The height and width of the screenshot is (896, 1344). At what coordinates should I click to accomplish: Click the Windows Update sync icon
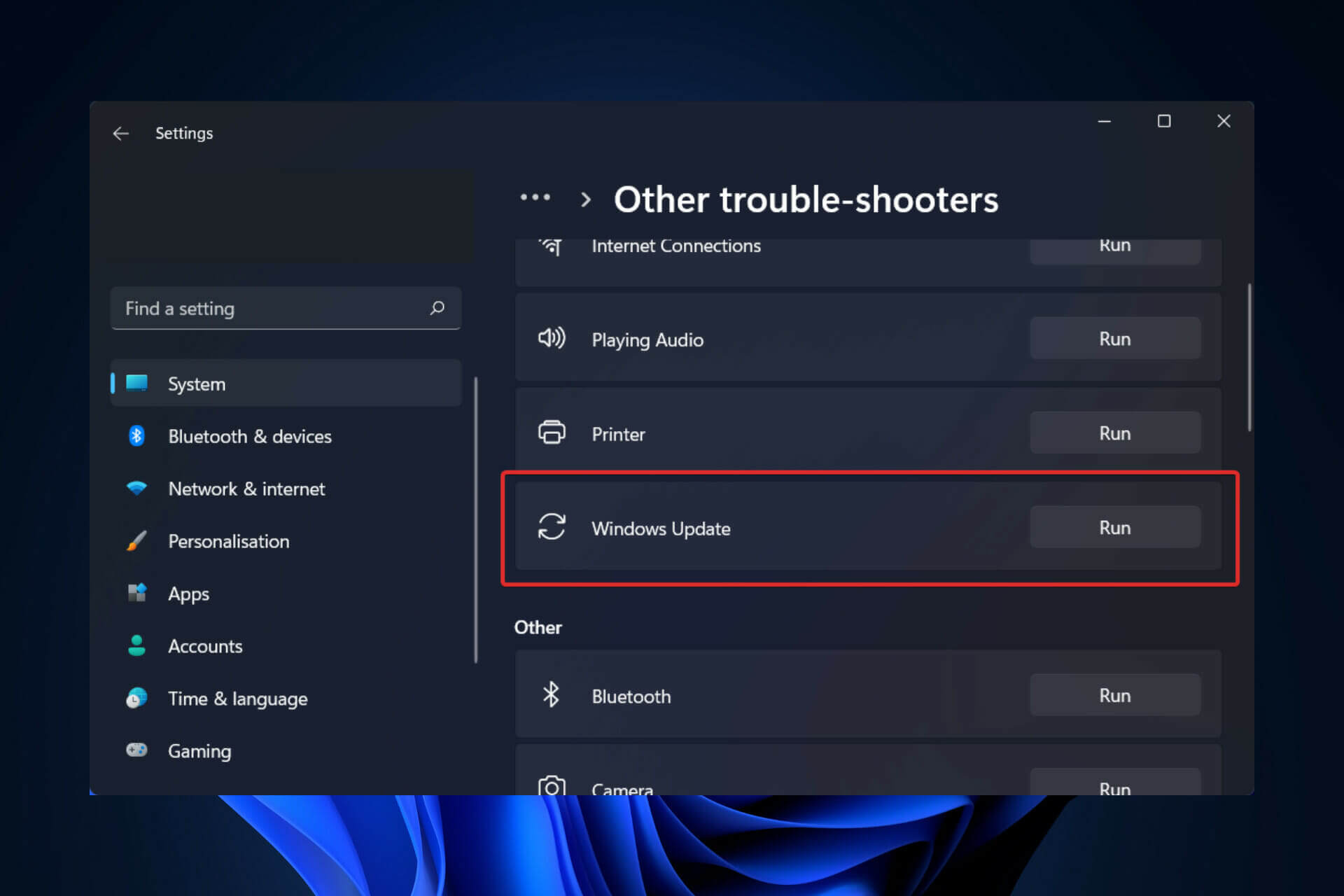click(552, 527)
